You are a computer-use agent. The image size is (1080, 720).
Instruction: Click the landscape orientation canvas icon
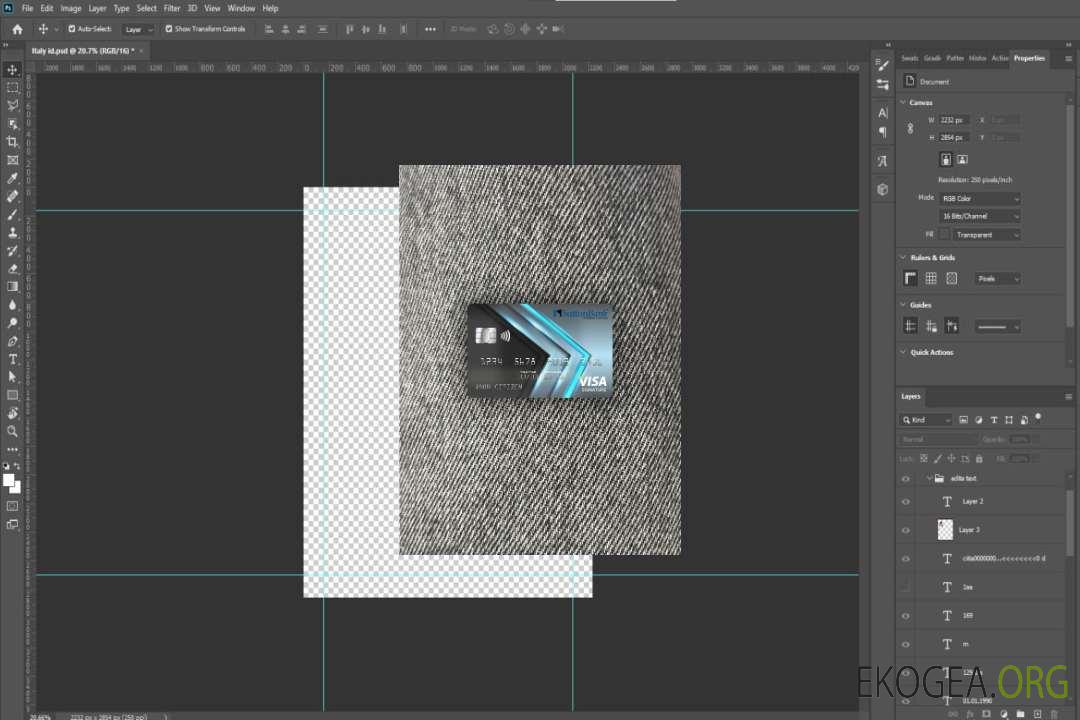(x=962, y=159)
